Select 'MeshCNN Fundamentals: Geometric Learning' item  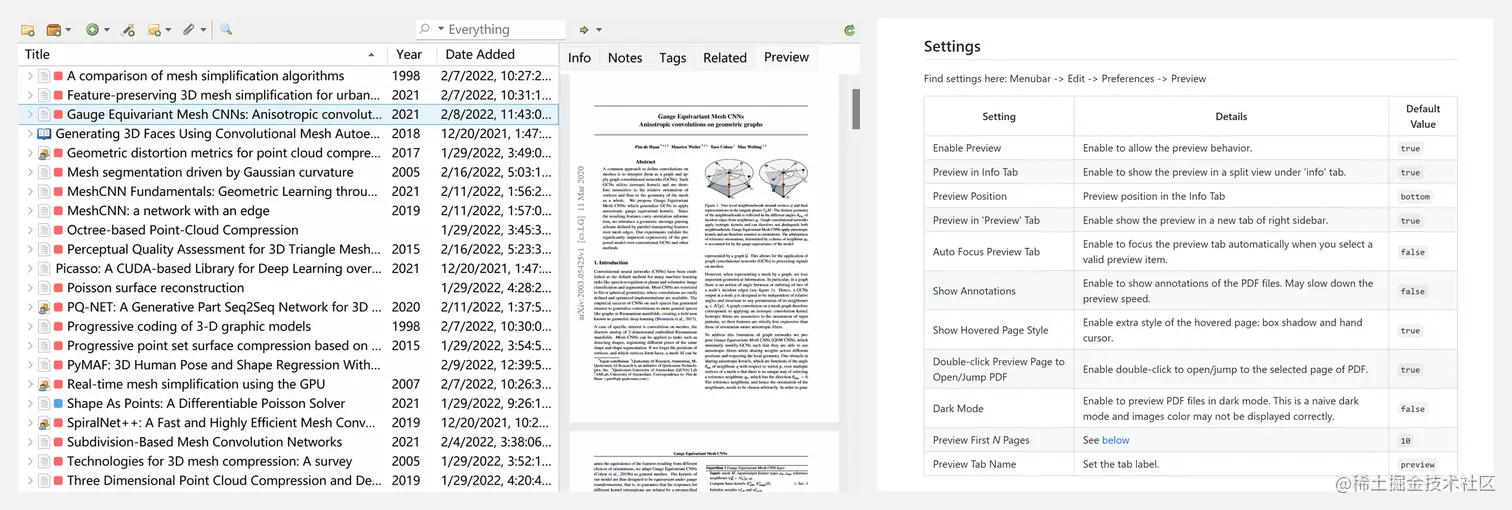pos(224,192)
